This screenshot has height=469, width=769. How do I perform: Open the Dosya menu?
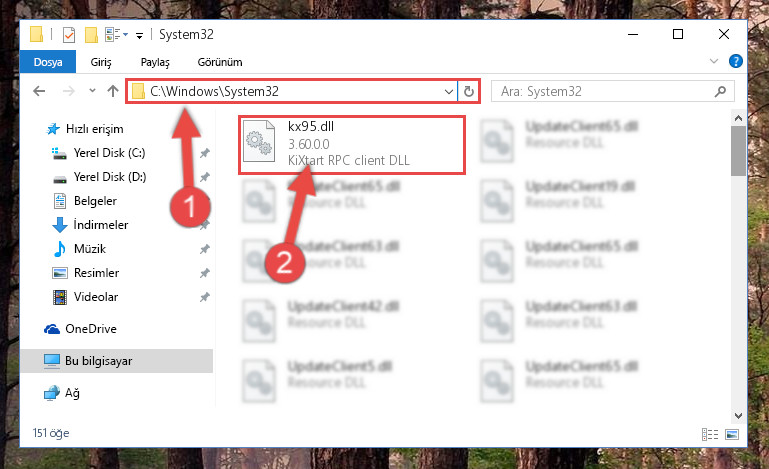pos(48,62)
